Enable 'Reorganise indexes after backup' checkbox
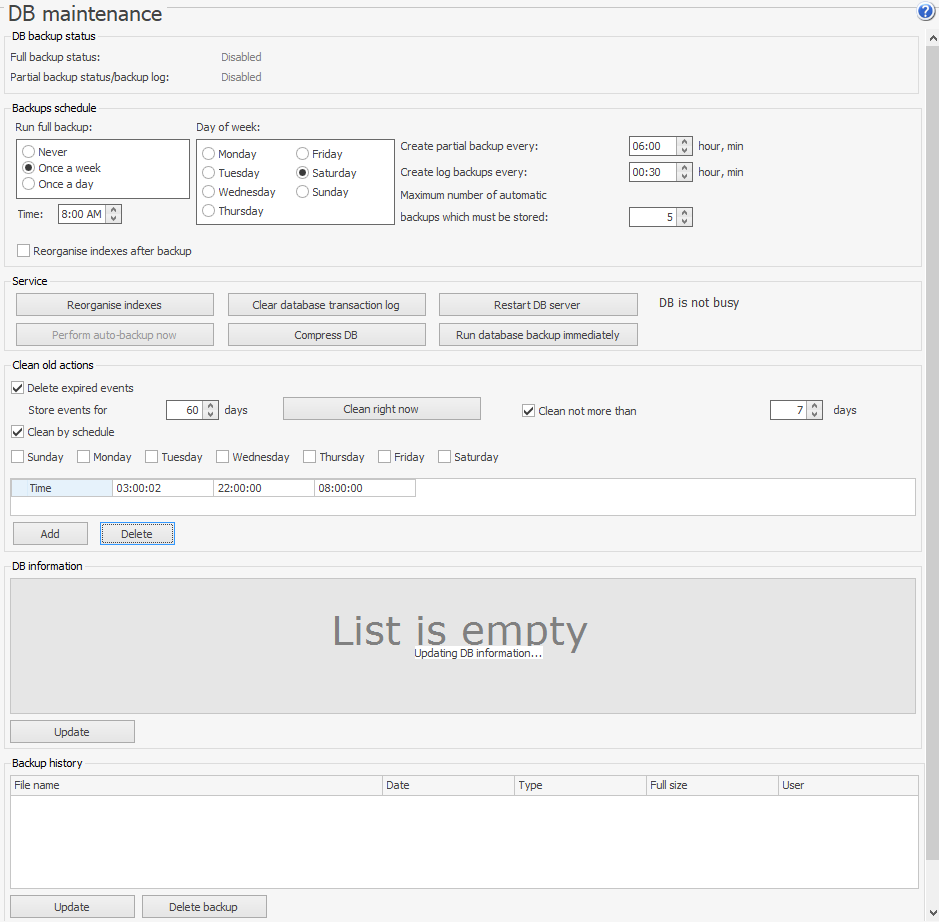Screen dimensions: 939x922 pyautogui.click(x=24, y=251)
